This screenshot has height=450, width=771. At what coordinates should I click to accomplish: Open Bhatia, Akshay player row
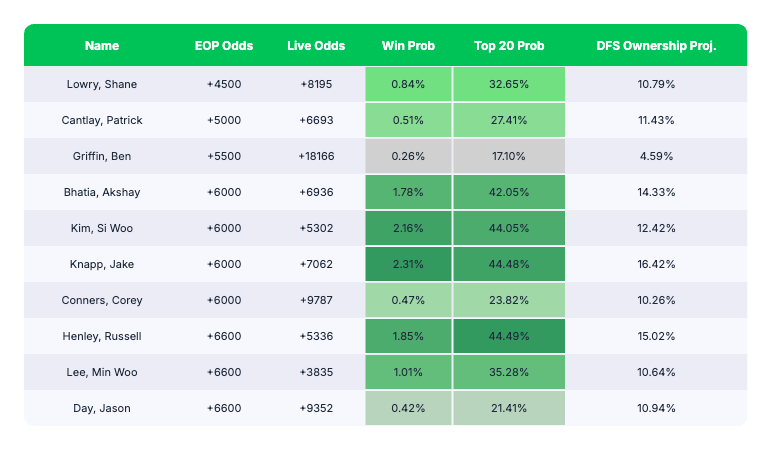coord(101,192)
